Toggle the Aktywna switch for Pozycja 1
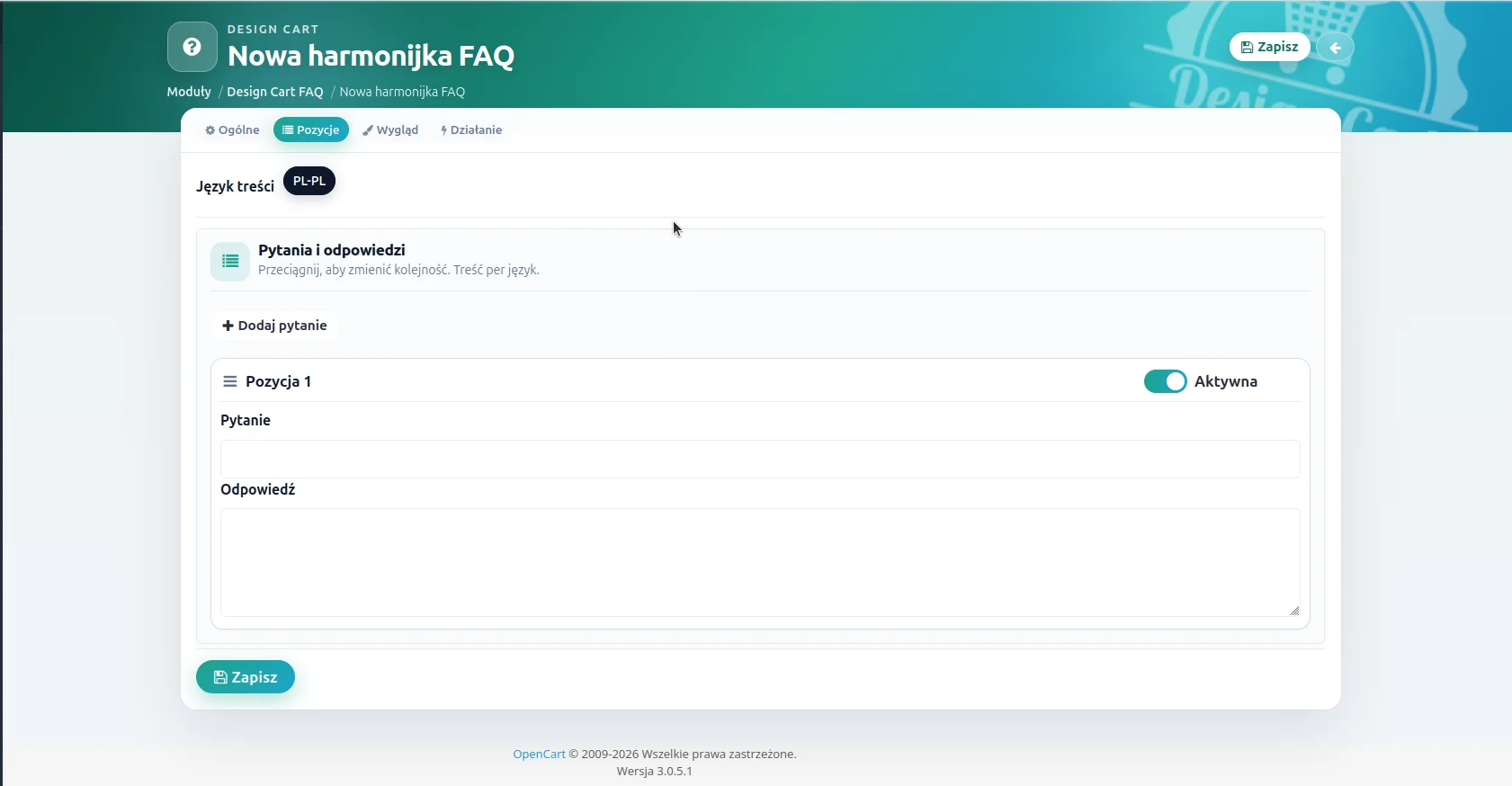The width and height of the screenshot is (1512, 786). point(1165,381)
